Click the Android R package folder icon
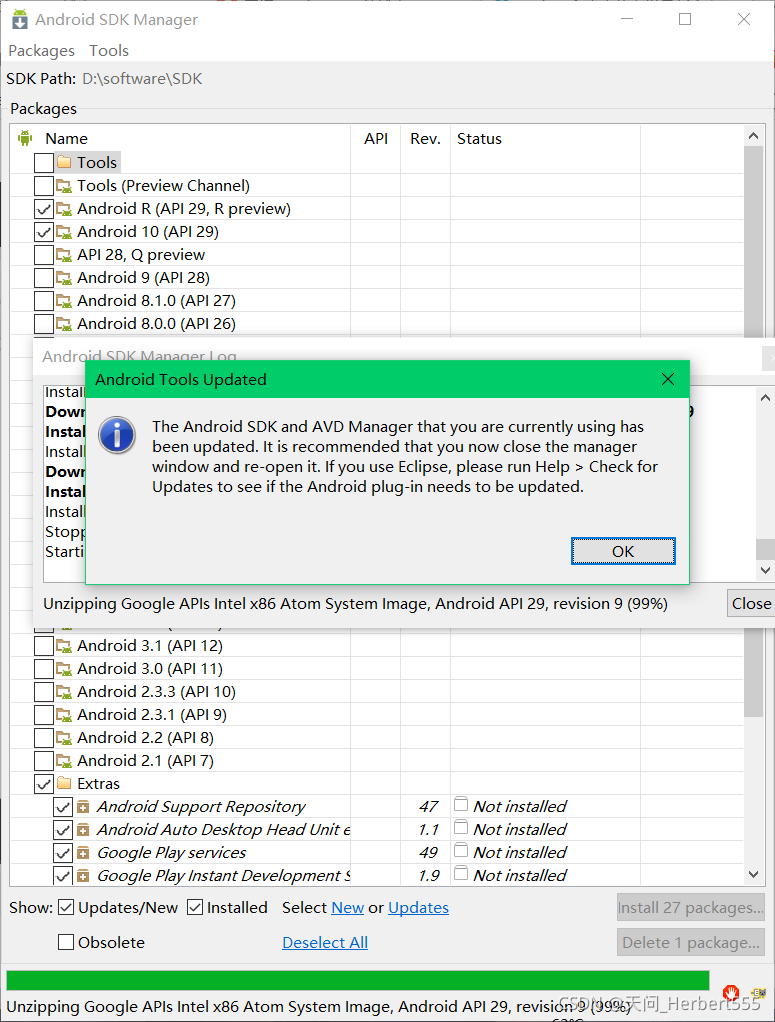 click(64, 209)
